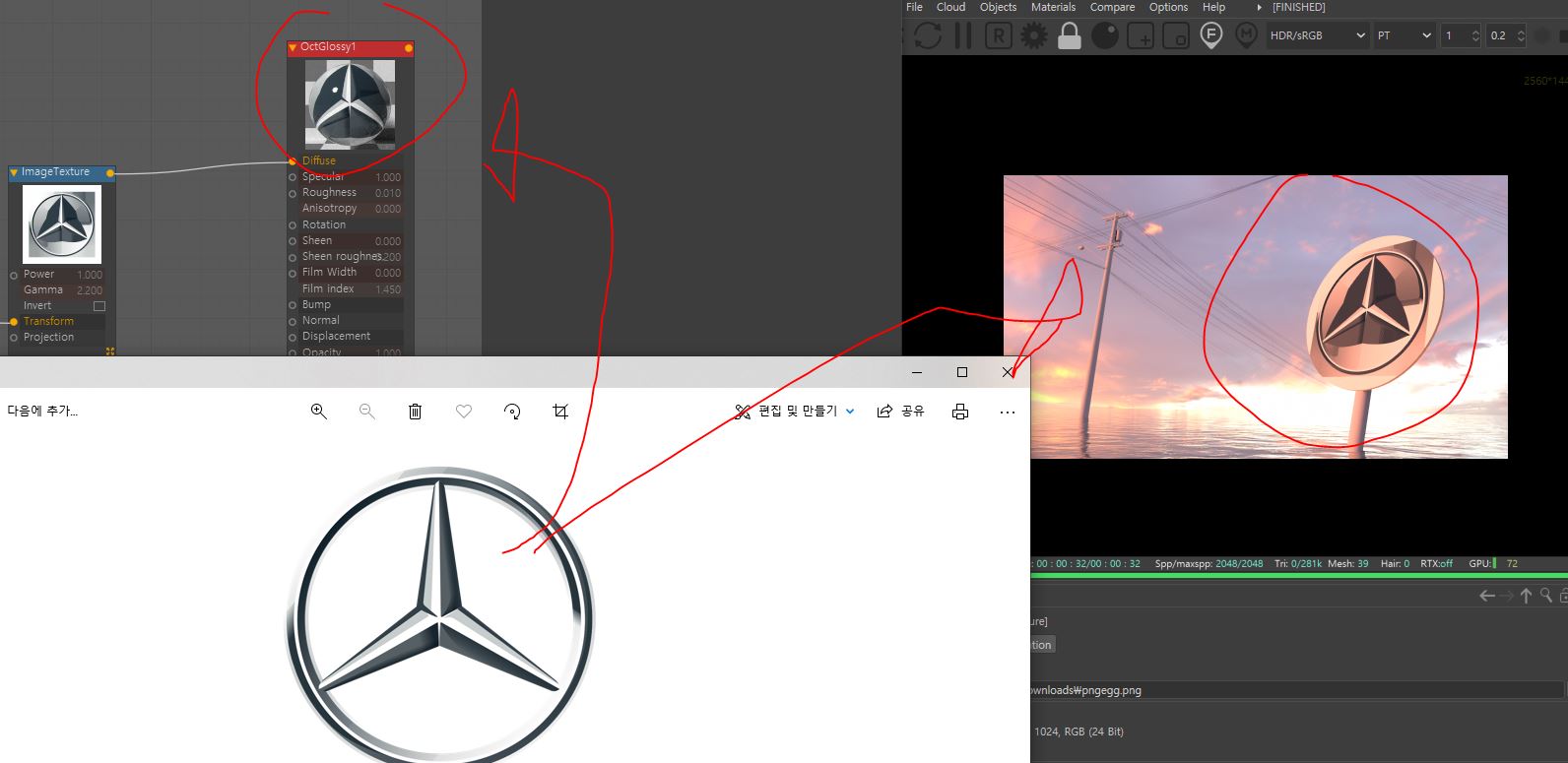Zoom in on photo in Photos app
Viewport: 1568px width, 763px height.
[318, 411]
